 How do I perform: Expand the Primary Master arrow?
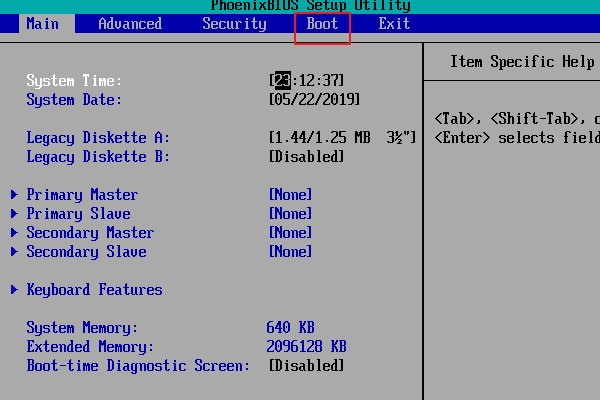point(14,194)
